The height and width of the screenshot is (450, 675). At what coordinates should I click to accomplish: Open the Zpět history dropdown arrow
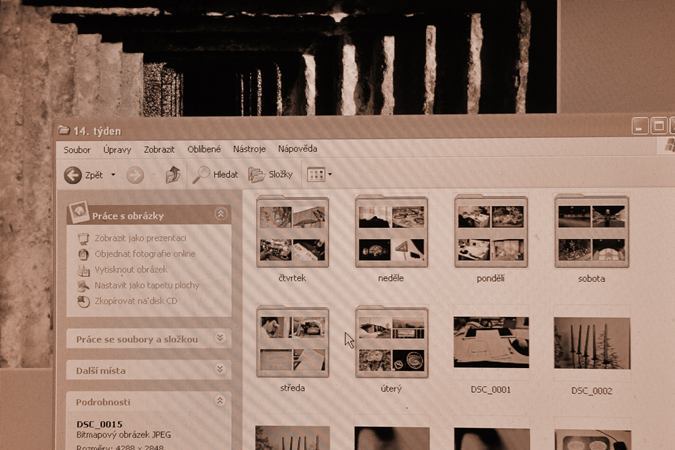pos(113,175)
